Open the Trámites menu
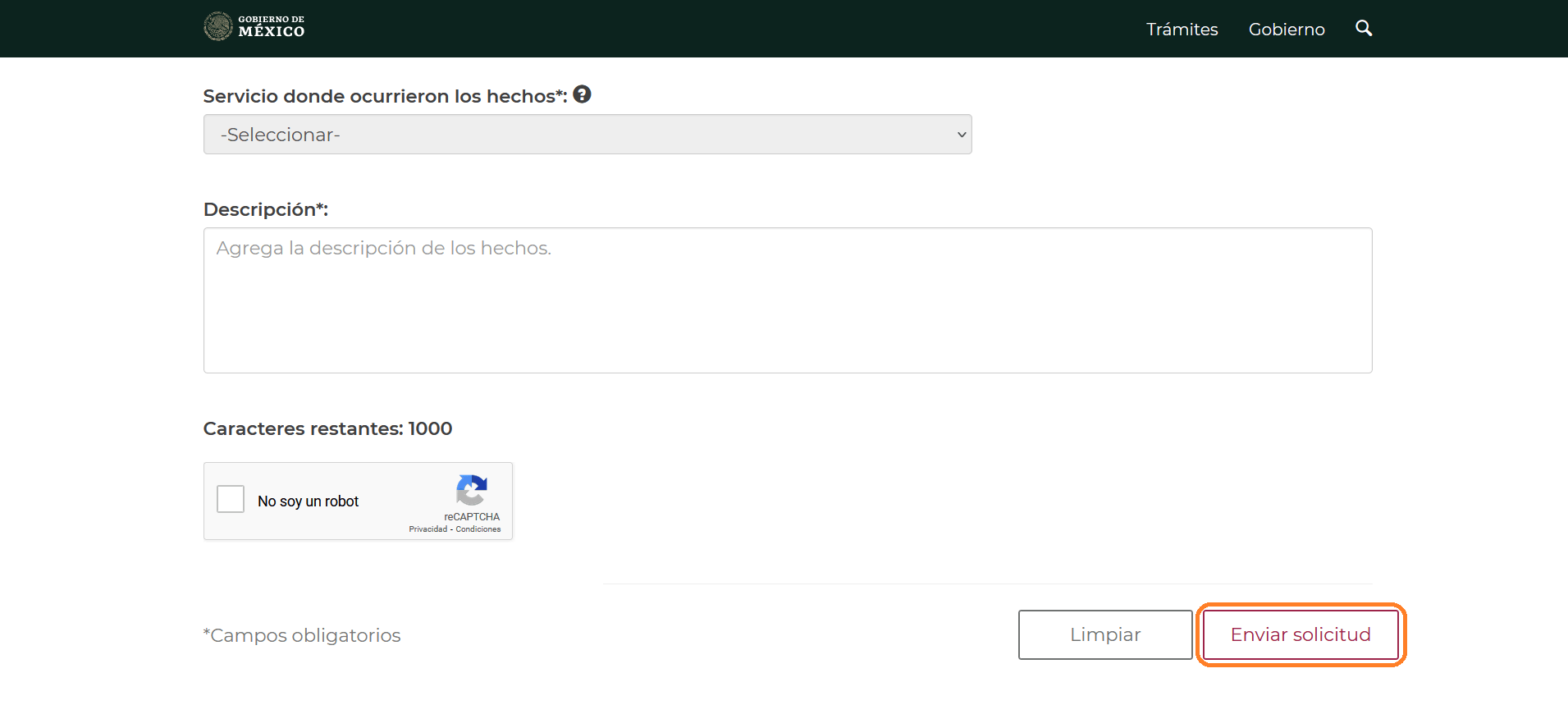The image size is (1568, 705). [1182, 30]
